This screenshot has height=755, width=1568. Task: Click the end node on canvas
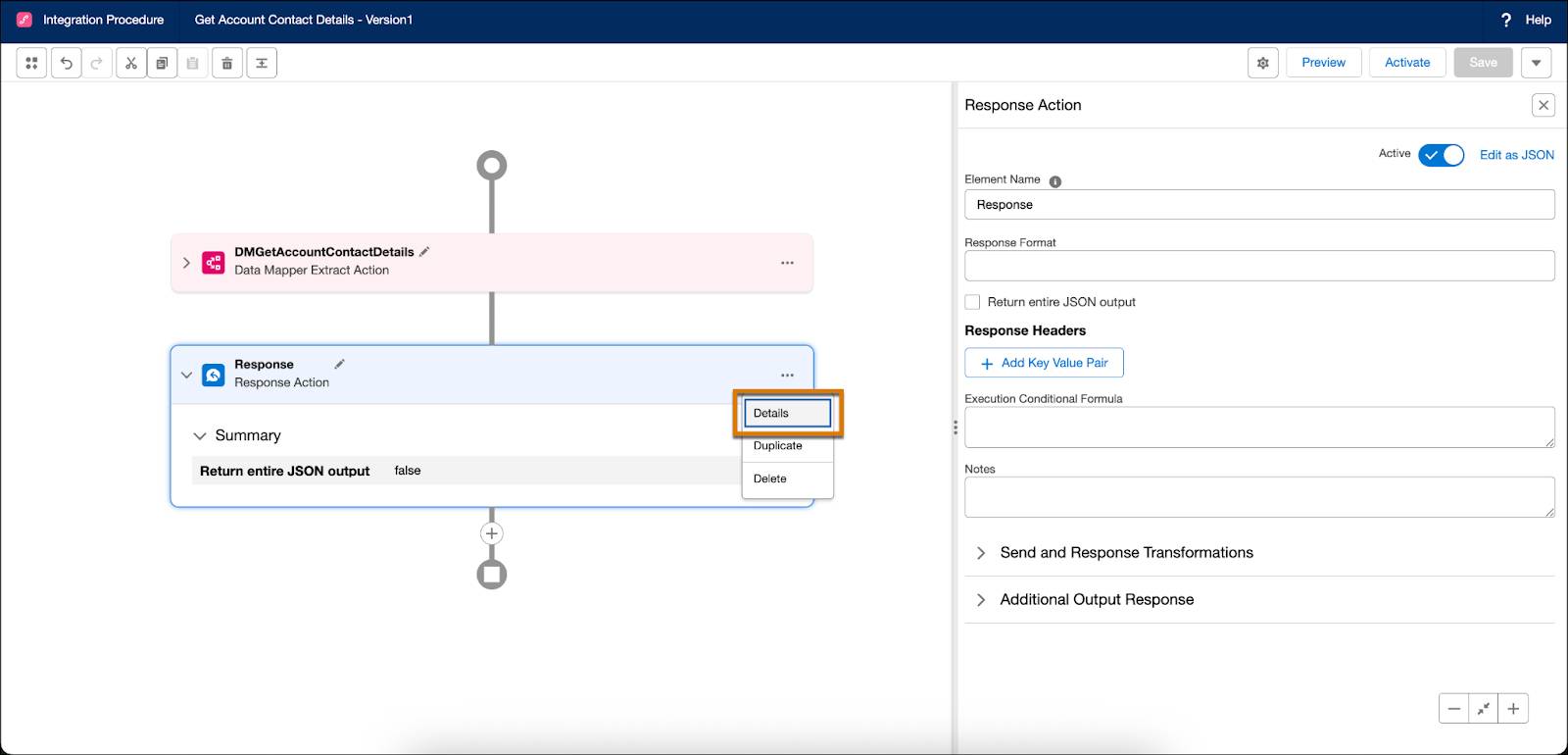(x=492, y=574)
